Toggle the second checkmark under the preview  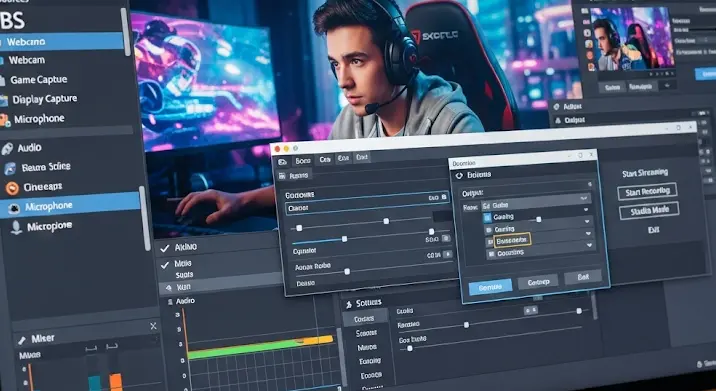point(165,264)
